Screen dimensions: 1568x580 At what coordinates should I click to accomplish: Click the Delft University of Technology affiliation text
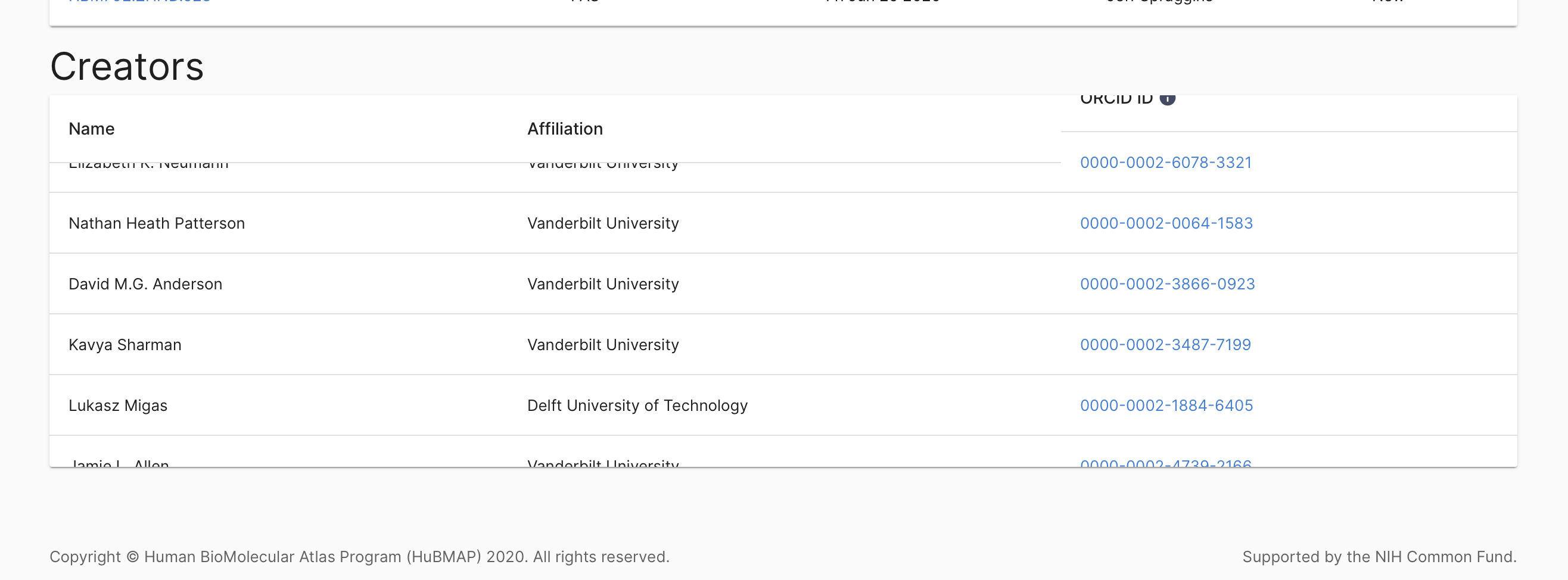click(x=638, y=406)
